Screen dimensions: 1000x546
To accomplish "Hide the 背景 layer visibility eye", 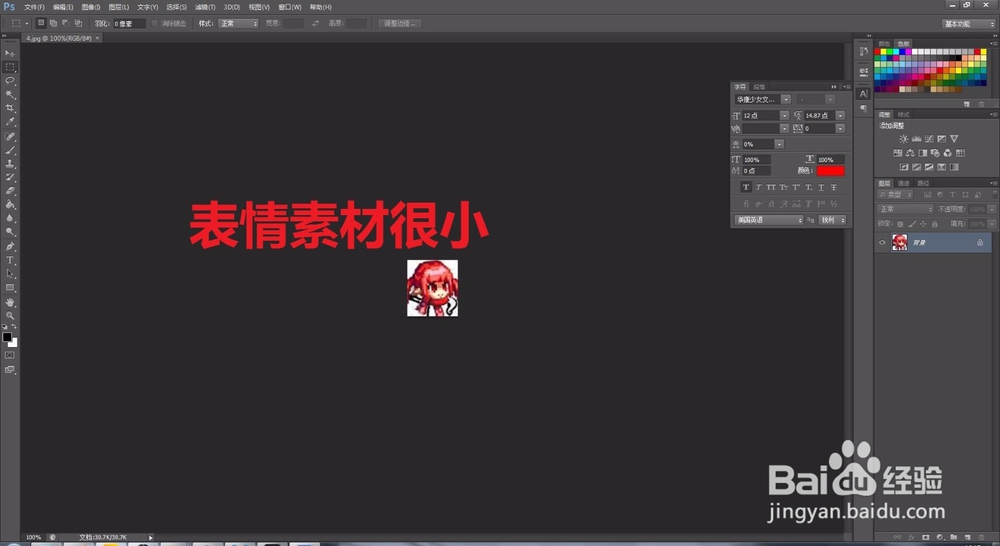I will (882, 242).
